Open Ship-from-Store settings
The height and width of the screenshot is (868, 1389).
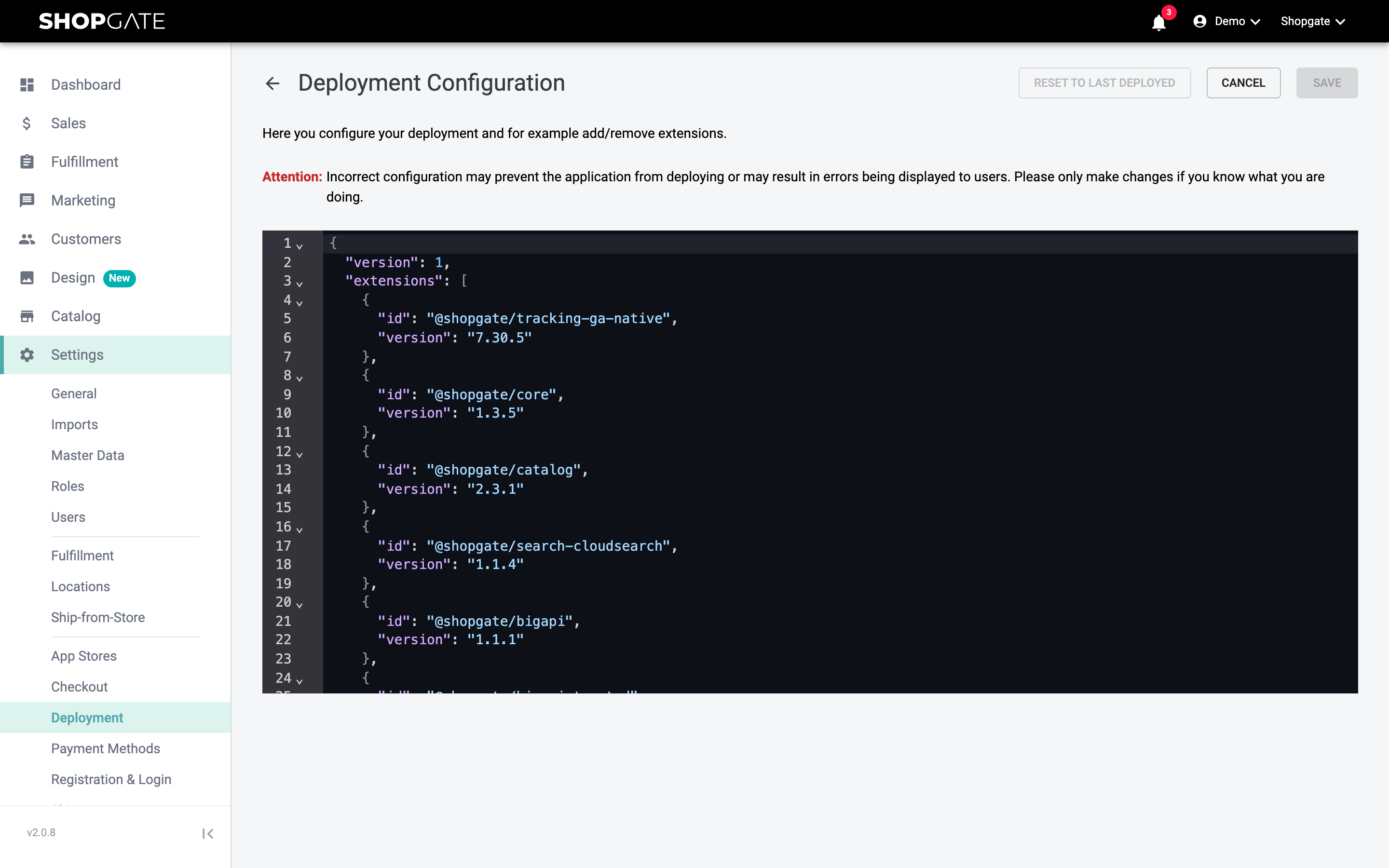pos(97,618)
